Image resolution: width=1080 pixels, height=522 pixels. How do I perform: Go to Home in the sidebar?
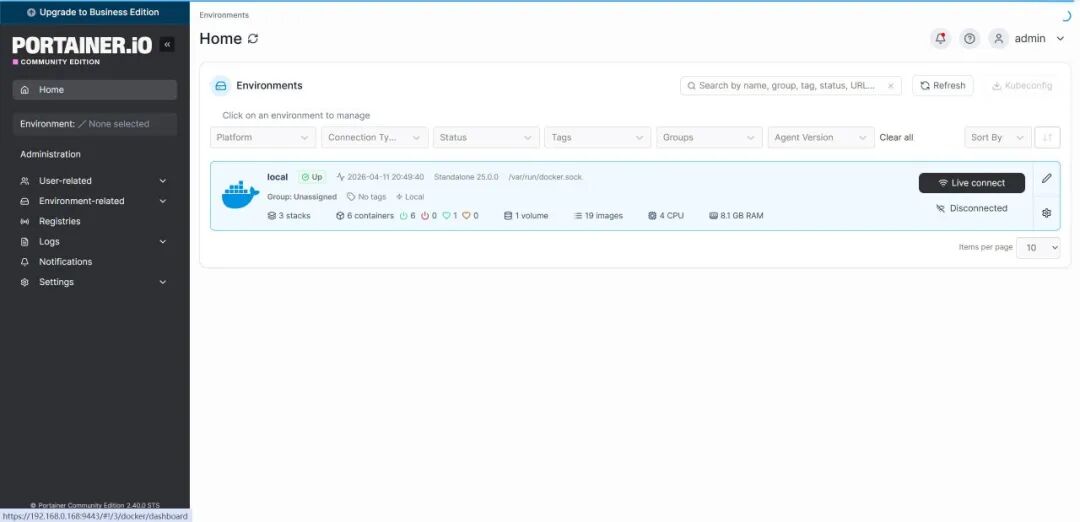[94, 90]
